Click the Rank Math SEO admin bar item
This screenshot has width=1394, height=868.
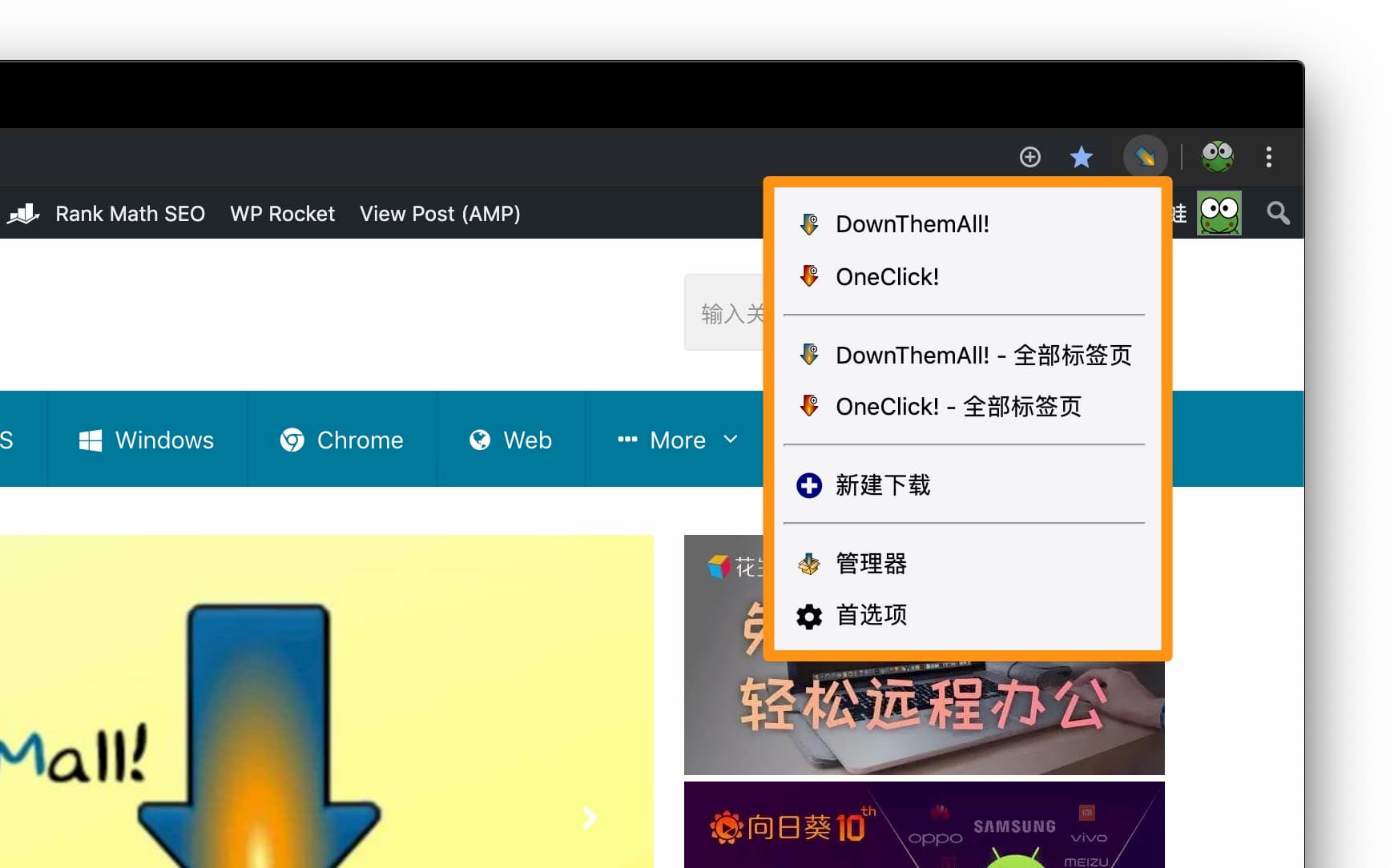tap(107, 214)
